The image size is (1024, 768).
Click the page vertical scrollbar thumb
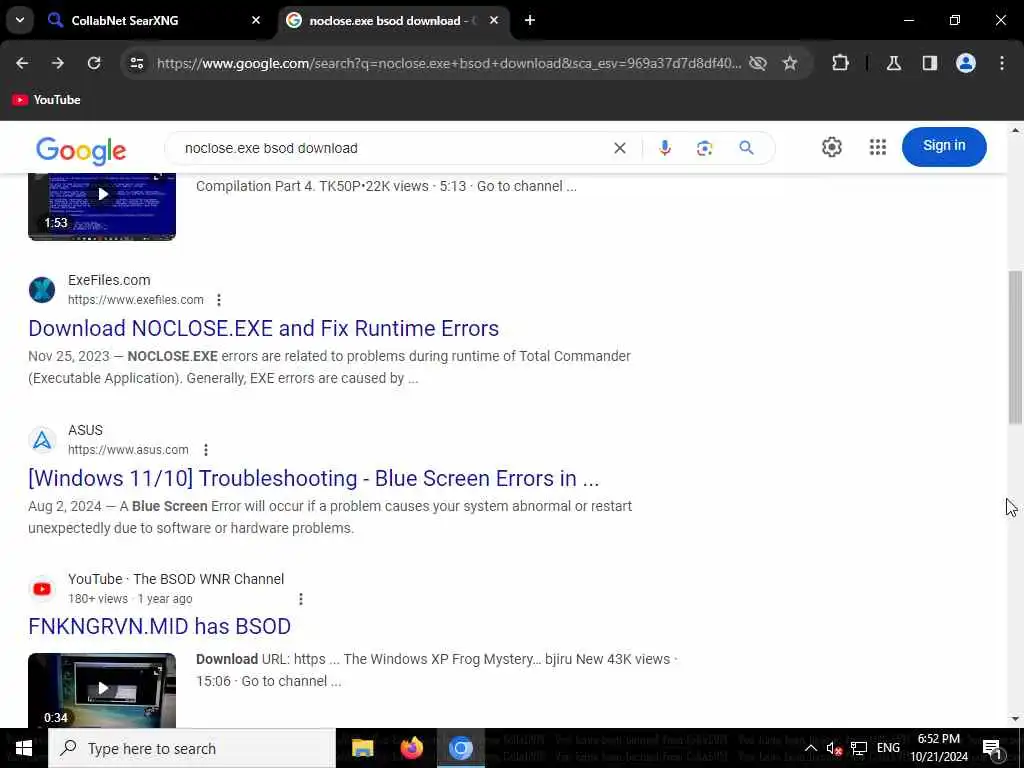pos(1015,347)
